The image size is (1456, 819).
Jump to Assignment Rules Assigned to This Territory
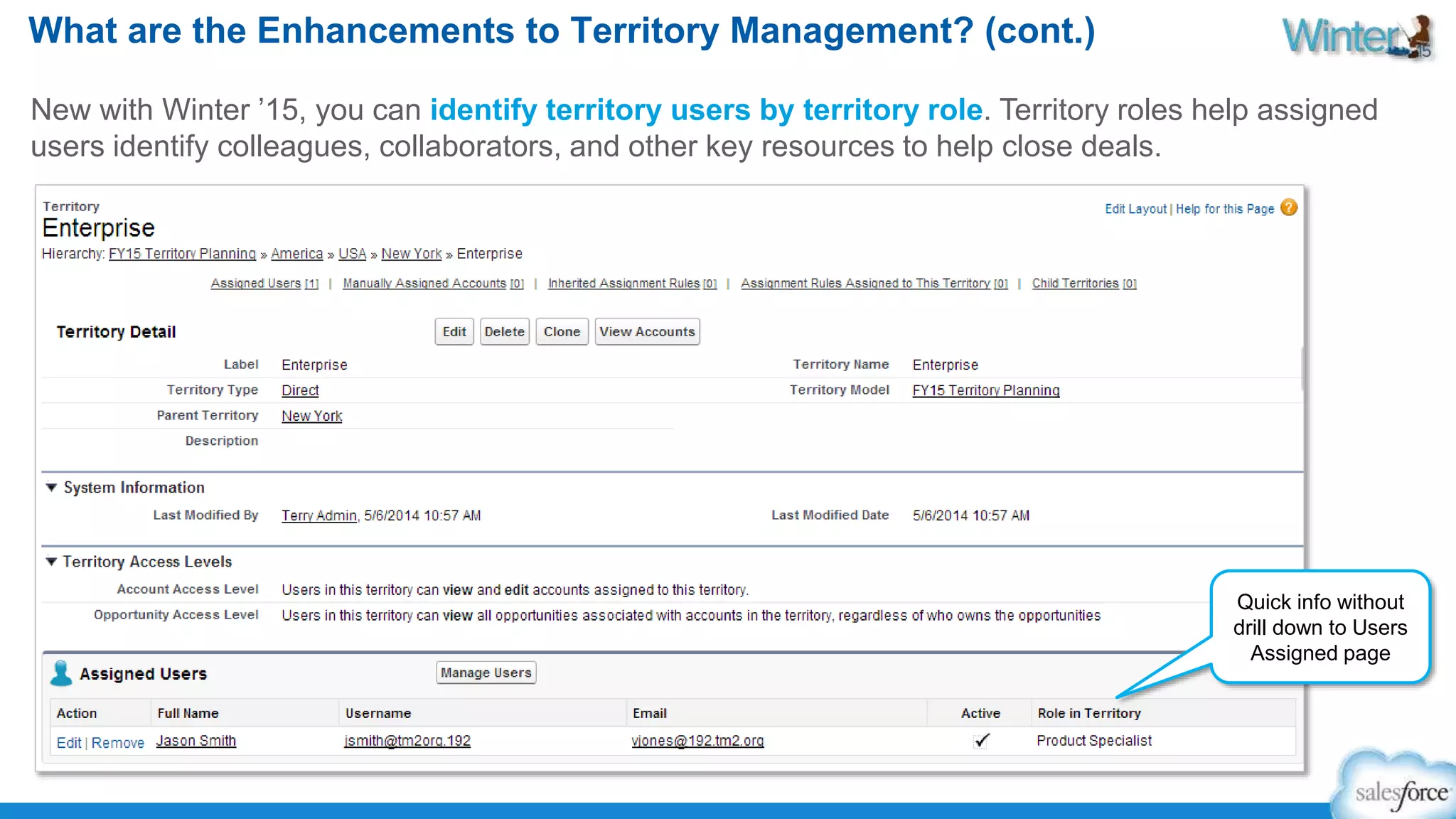tap(874, 283)
